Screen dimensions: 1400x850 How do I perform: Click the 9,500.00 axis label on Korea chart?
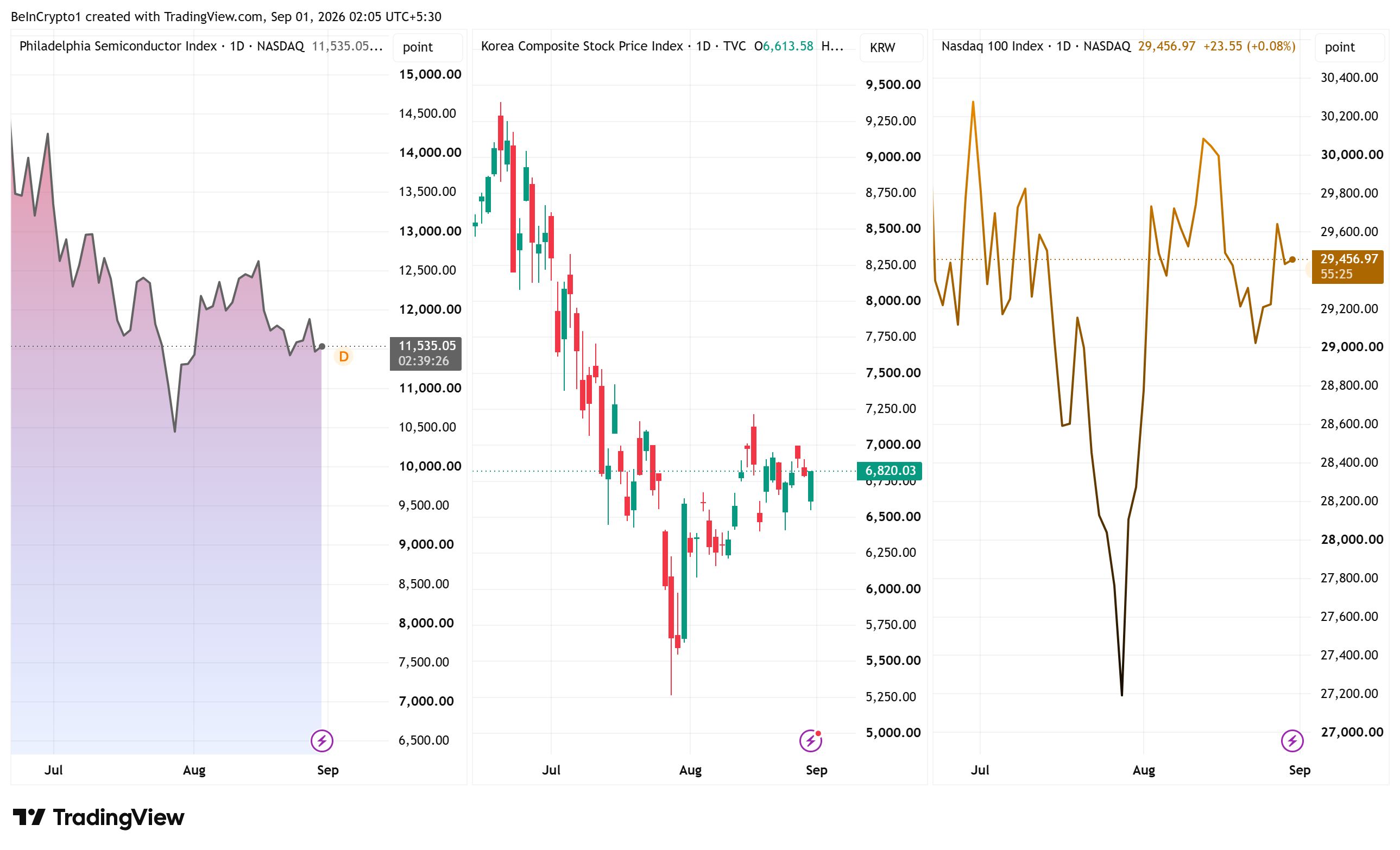[x=893, y=85]
